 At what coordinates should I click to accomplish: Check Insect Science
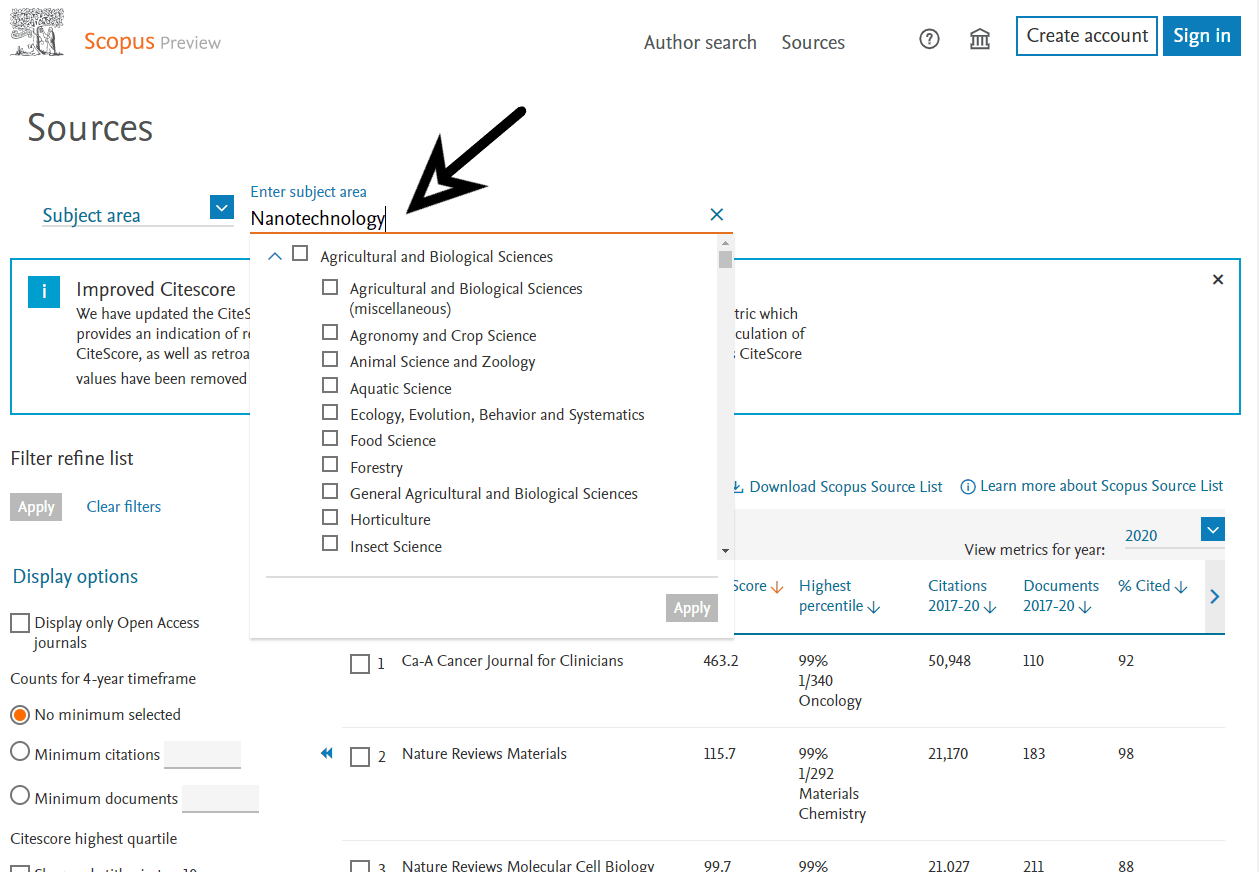click(x=330, y=543)
